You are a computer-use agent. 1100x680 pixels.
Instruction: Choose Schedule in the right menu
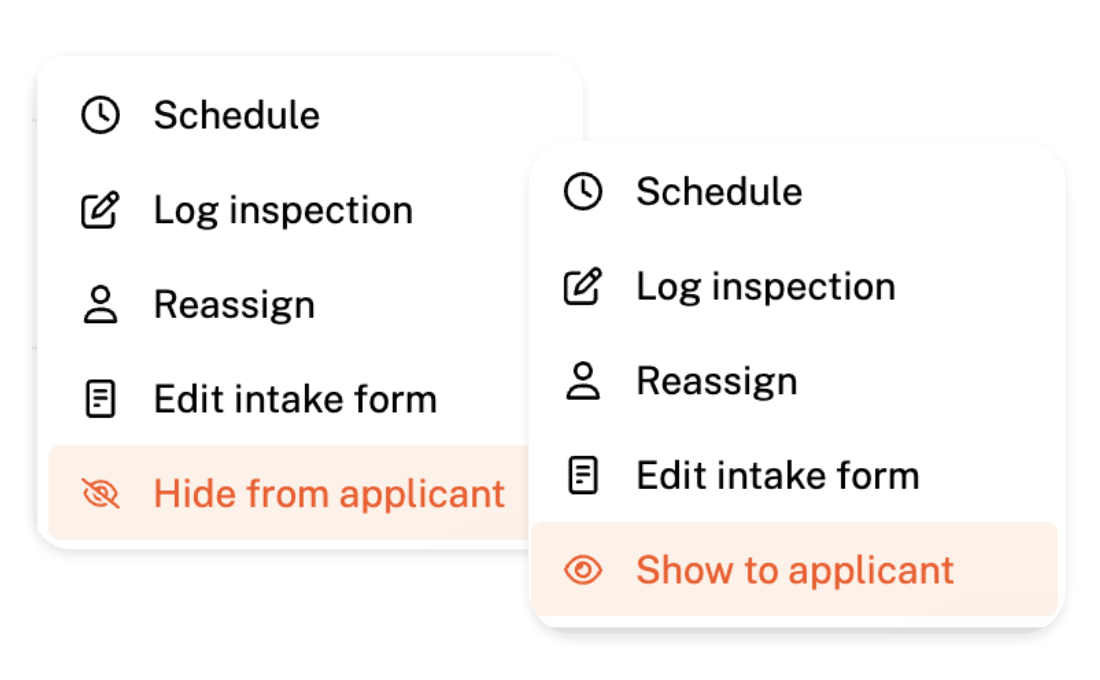[x=719, y=192]
